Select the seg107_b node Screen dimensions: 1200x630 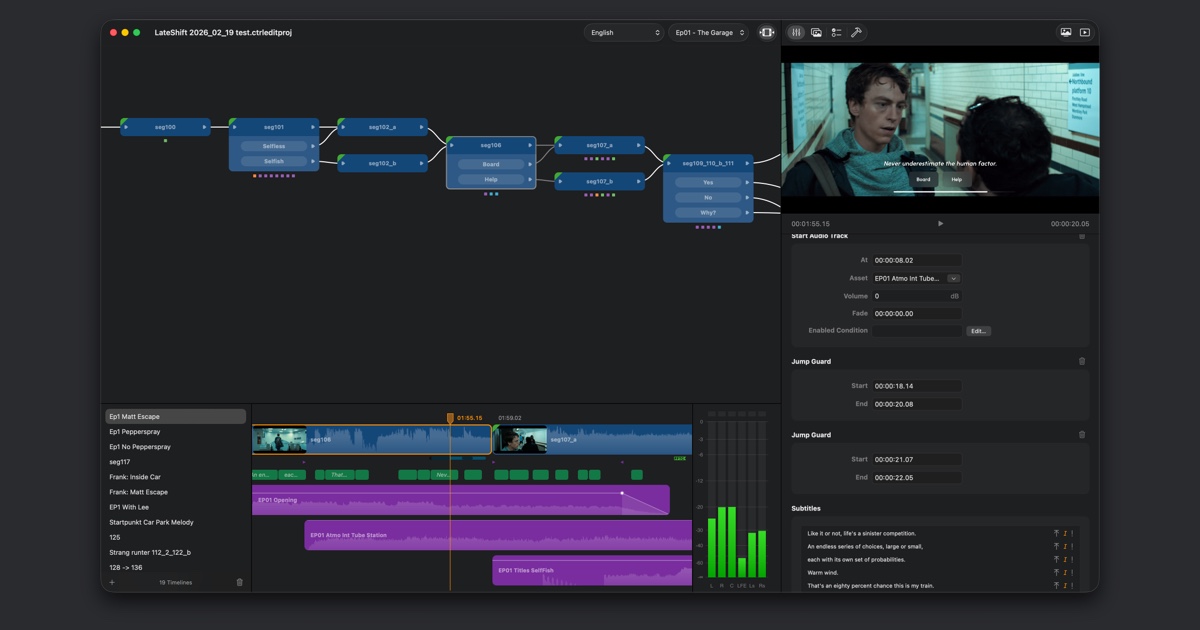pyautogui.click(x=600, y=181)
